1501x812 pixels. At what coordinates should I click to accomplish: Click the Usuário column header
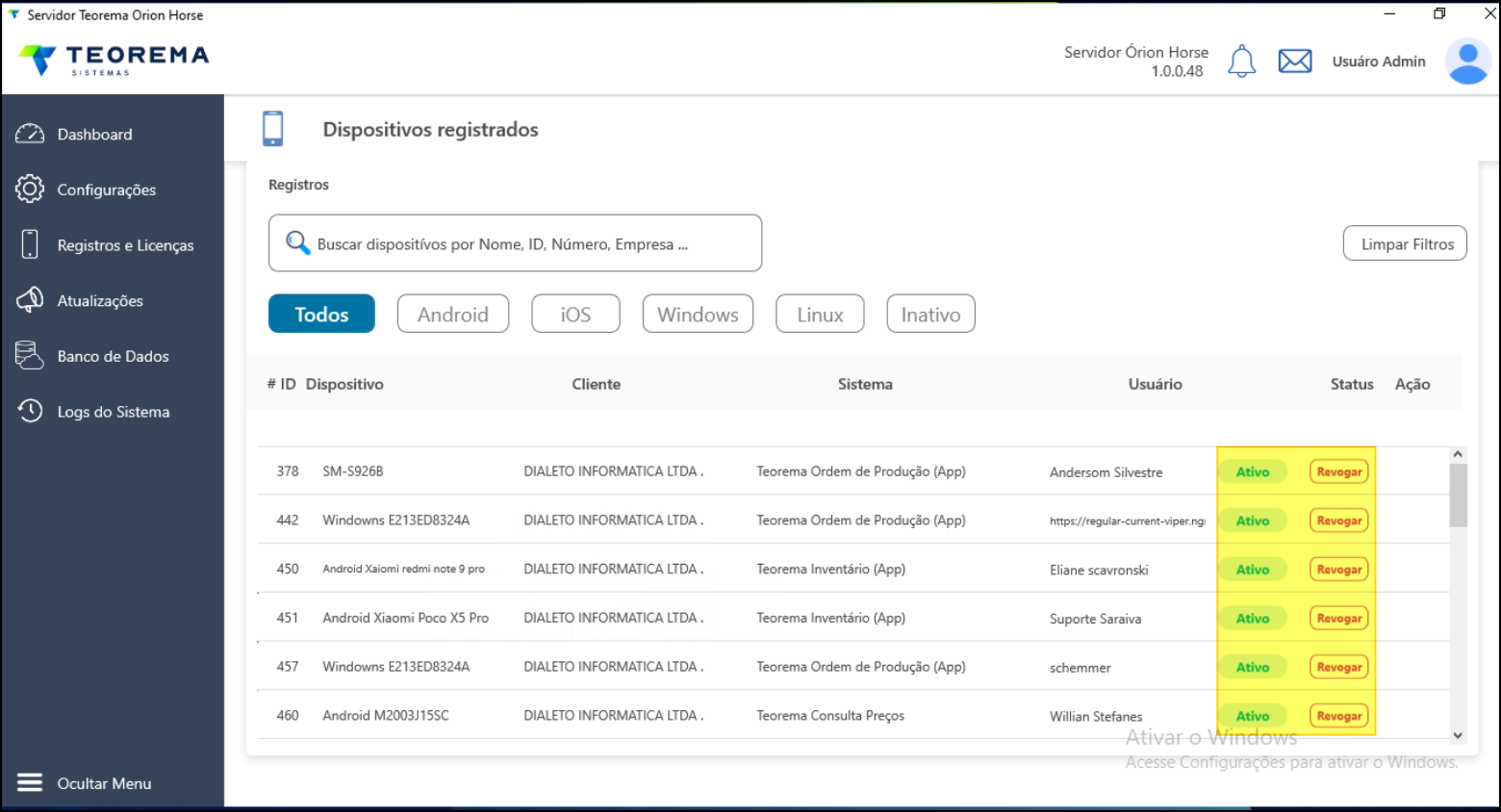[1155, 384]
